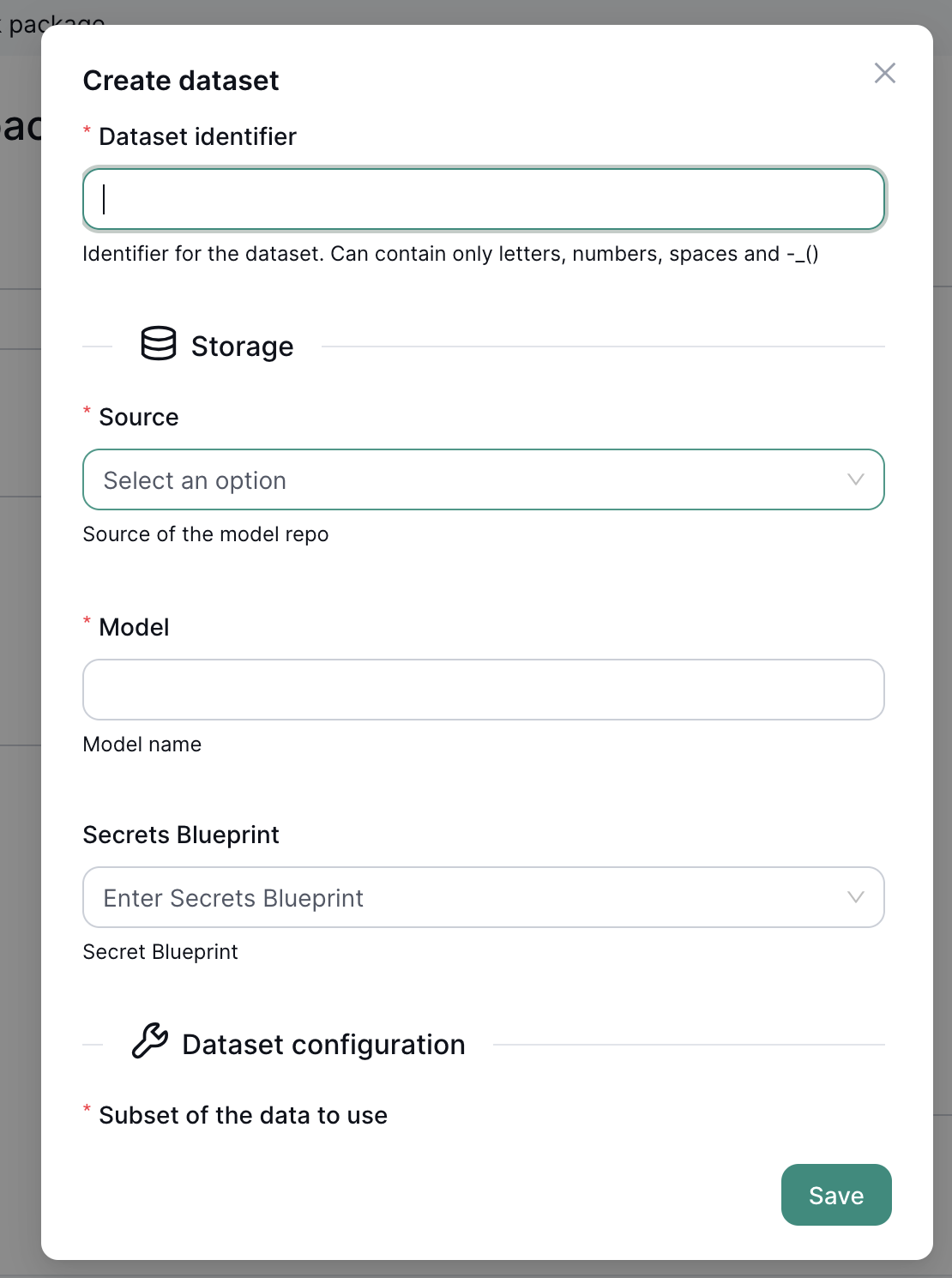Click the red asterisk before Subset of data
952x1278 pixels.
point(87,1109)
